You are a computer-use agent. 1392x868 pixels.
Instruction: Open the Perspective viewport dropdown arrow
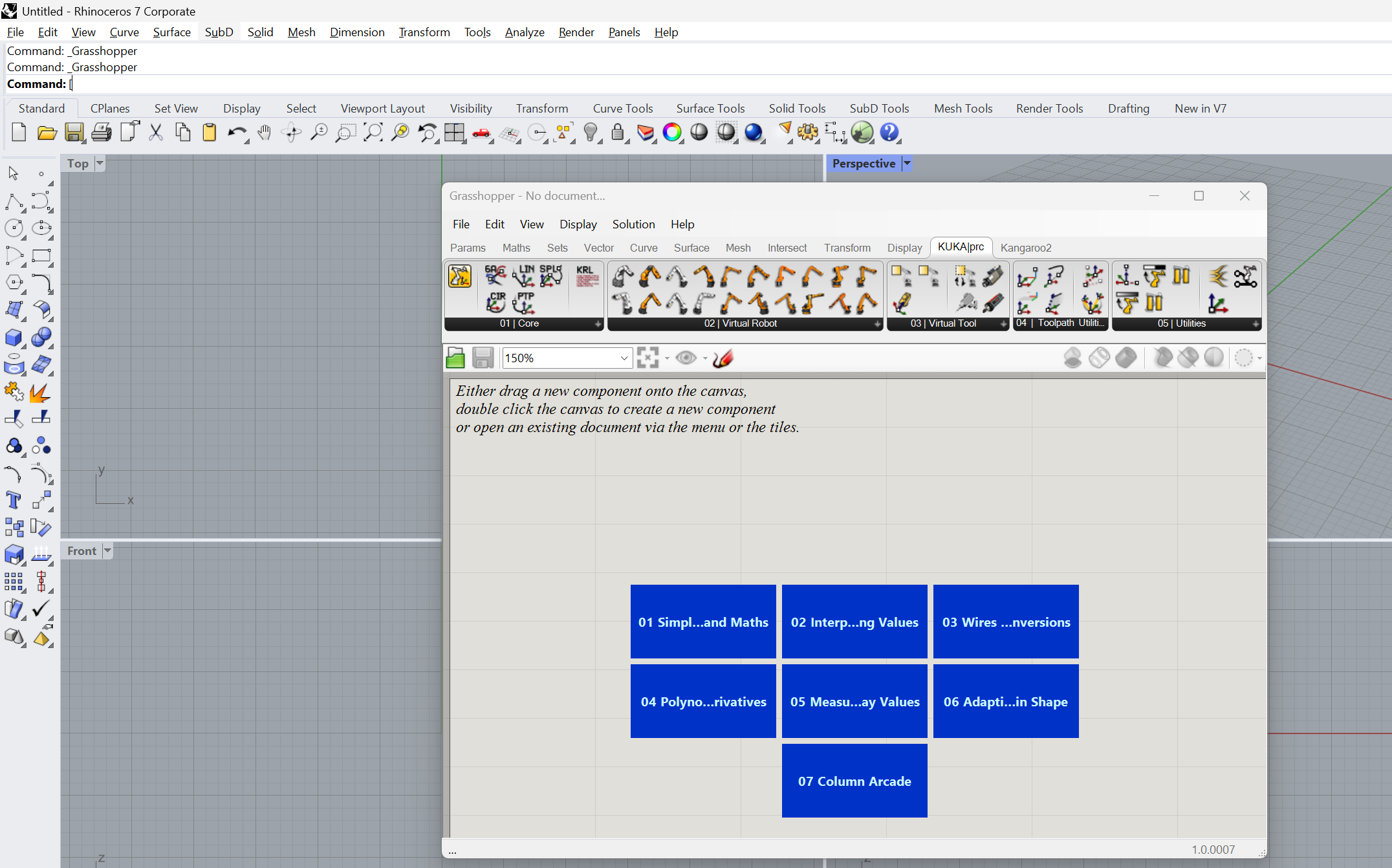[907, 163]
